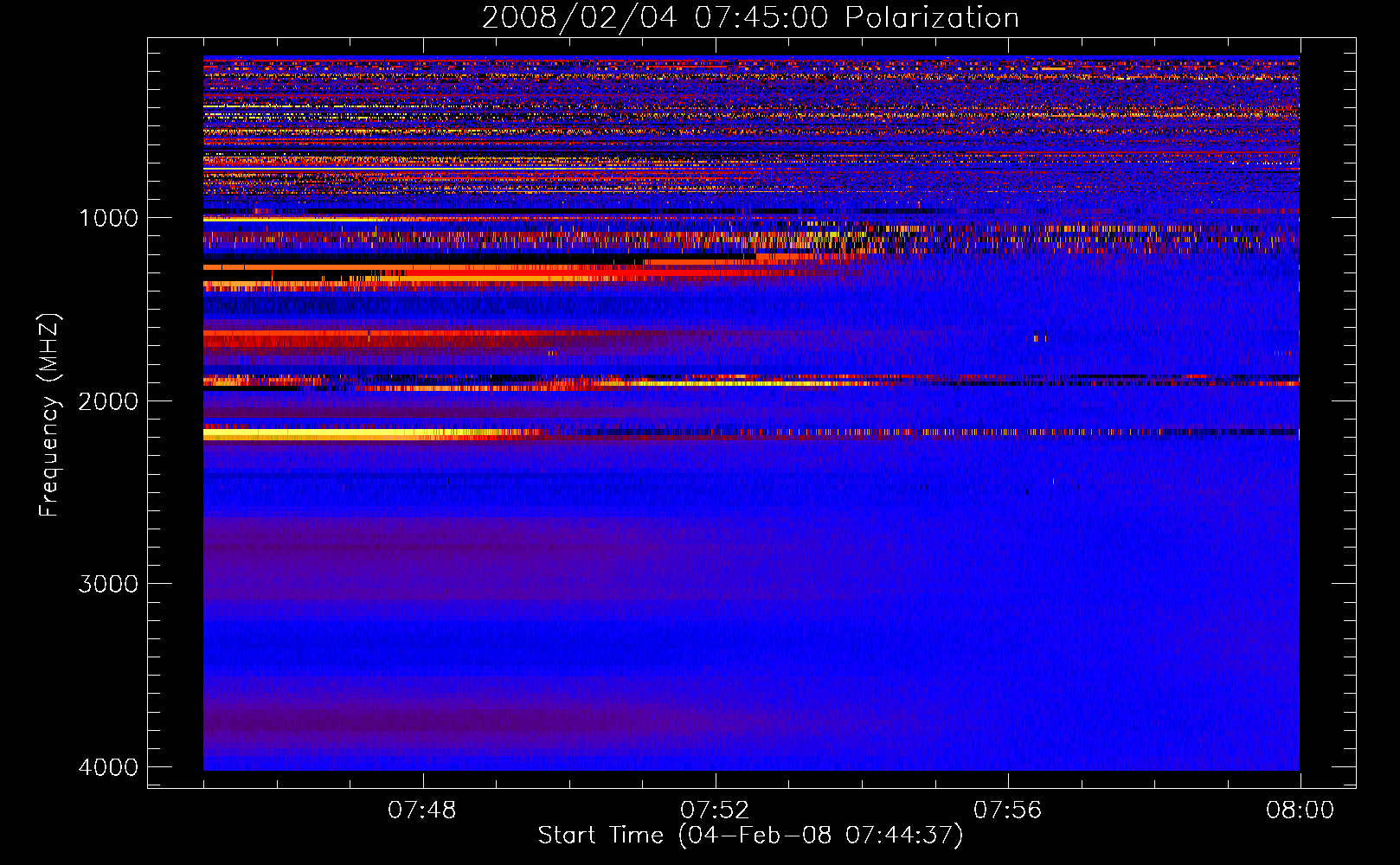The height and width of the screenshot is (865, 1400).
Task: Click the 2000 frequency tick label
Action: click(108, 401)
